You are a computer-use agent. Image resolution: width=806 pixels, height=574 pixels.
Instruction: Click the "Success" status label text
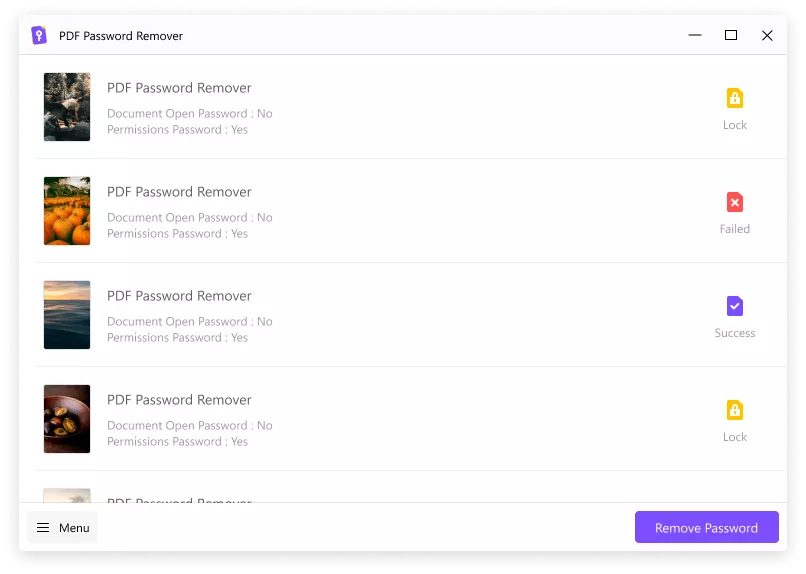[x=735, y=333]
